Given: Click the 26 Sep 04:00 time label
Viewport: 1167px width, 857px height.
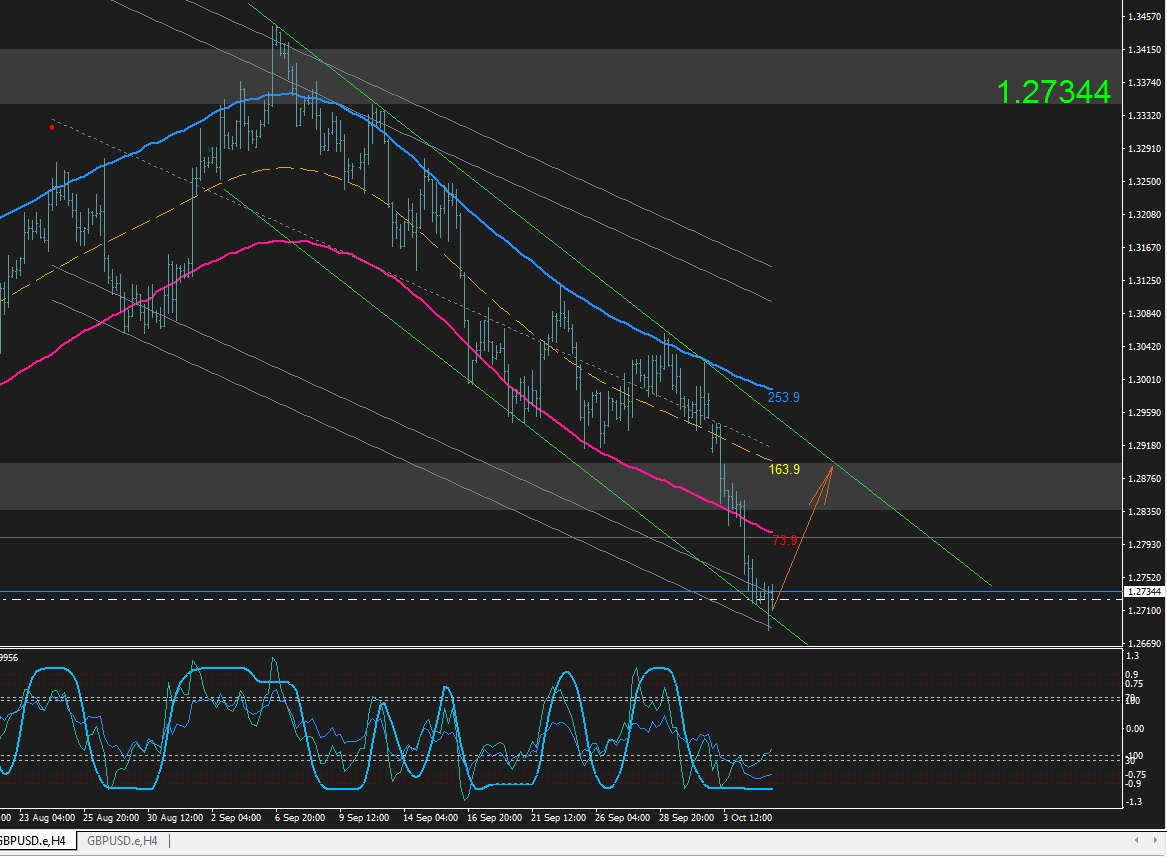Looking at the screenshot, I should coord(622,818).
